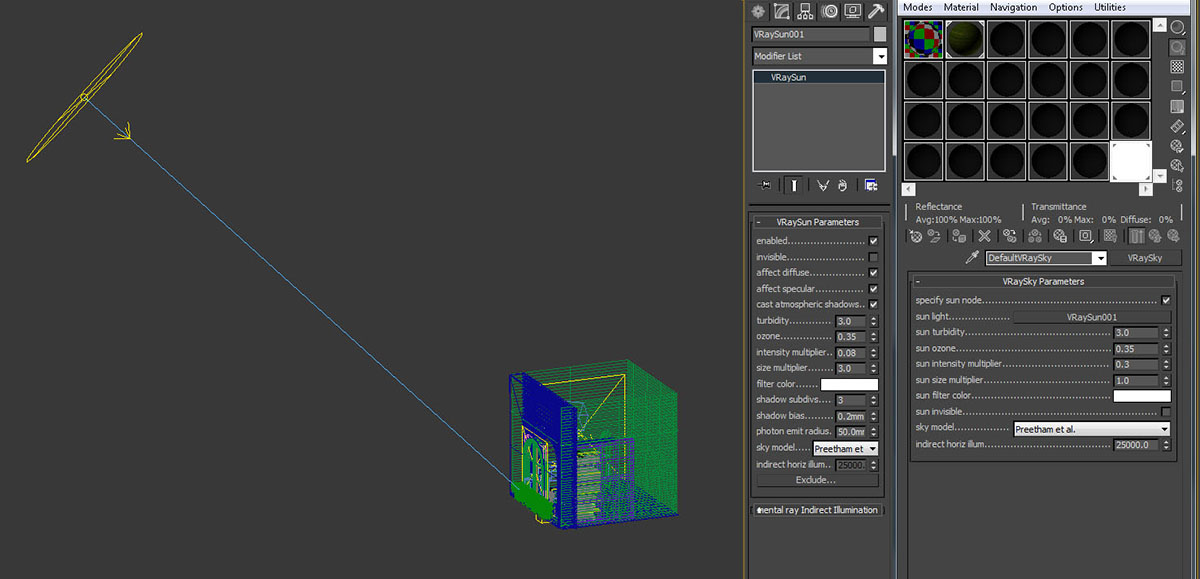Image resolution: width=1200 pixels, height=579 pixels.
Task: Toggle the checkered background icon
Action: (x=1178, y=67)
